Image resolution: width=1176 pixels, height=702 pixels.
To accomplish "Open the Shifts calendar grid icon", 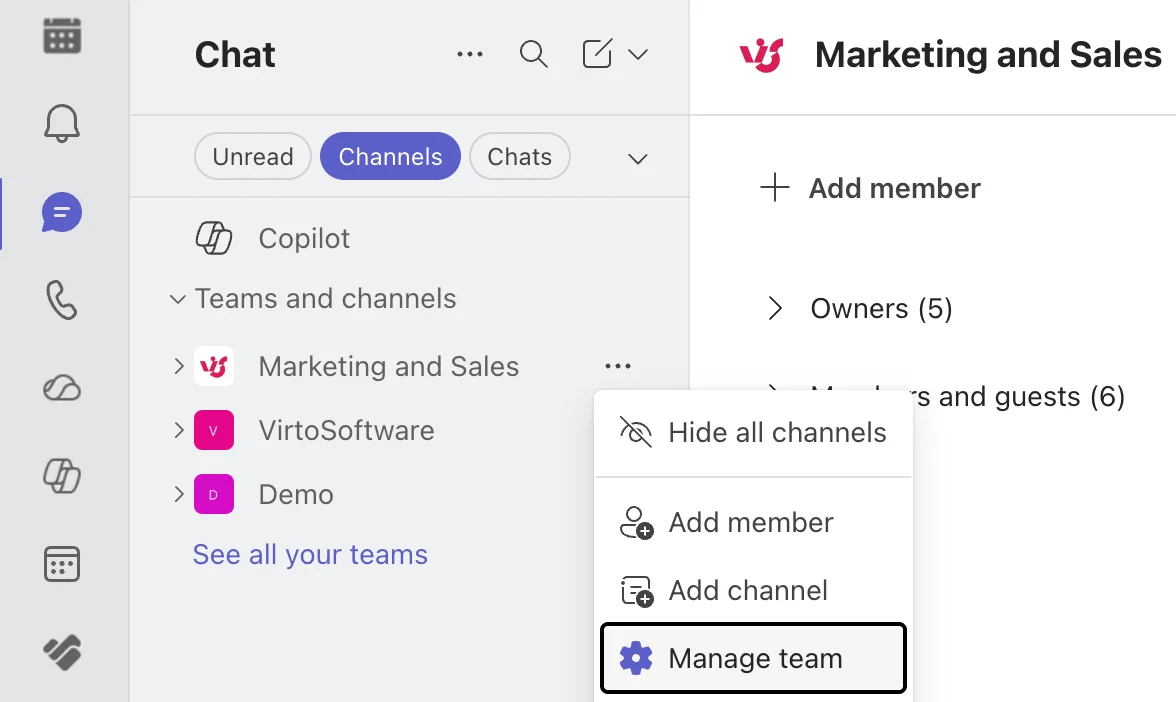I will [62, 564].
